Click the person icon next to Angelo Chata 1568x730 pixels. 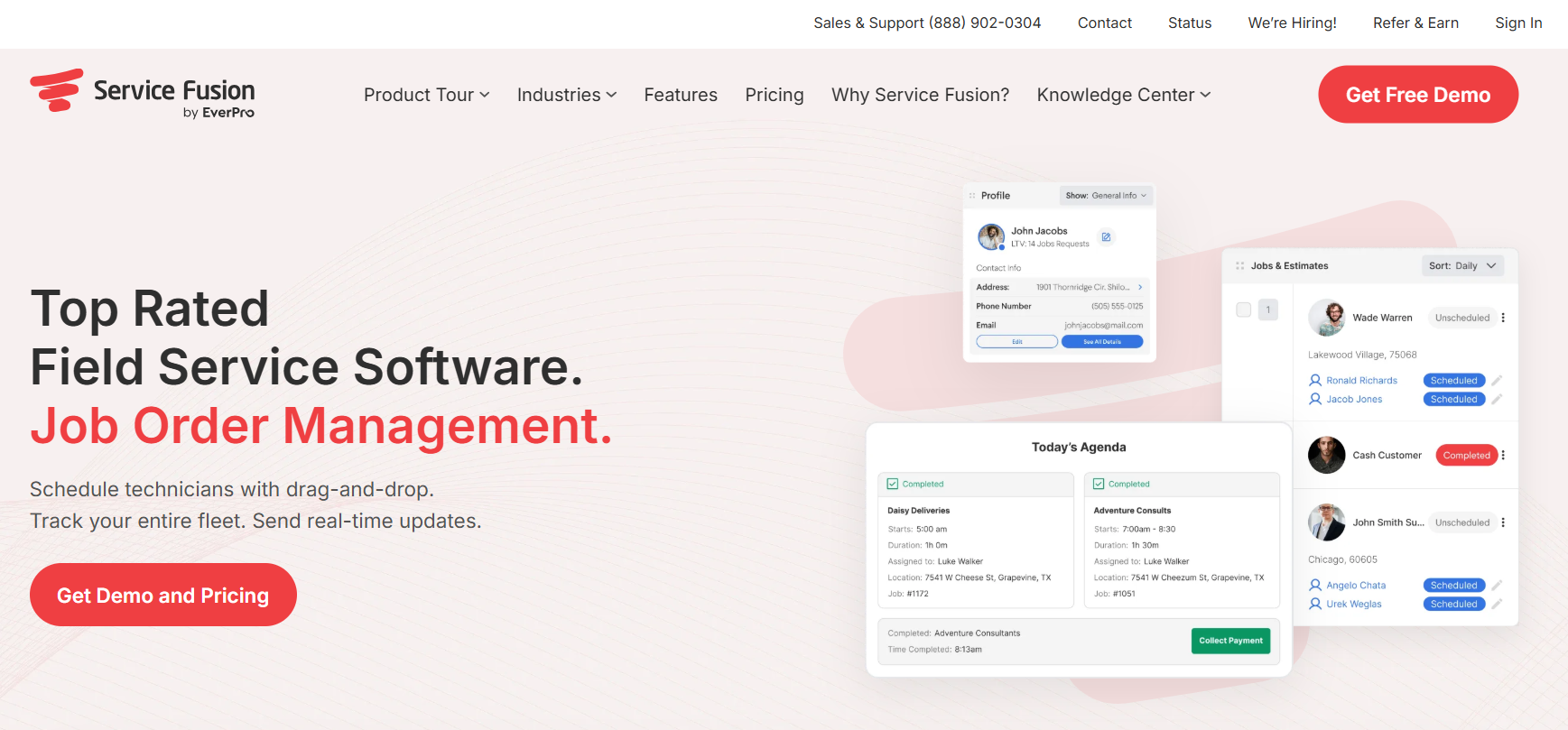pos(1315,586)
